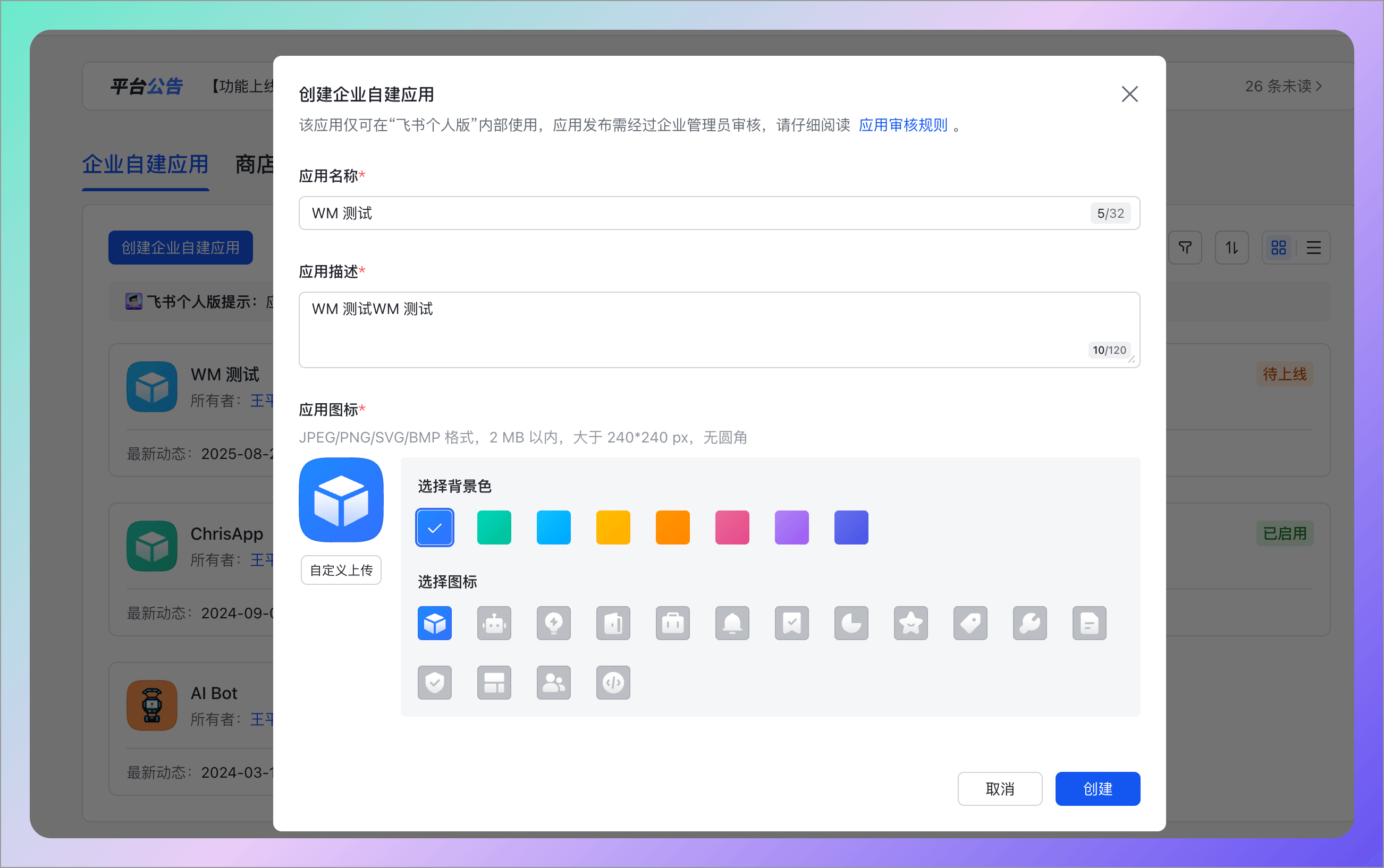Choose the pink background color swatch
Screen dimensions: 1384x868
click(x=732, y=527)
